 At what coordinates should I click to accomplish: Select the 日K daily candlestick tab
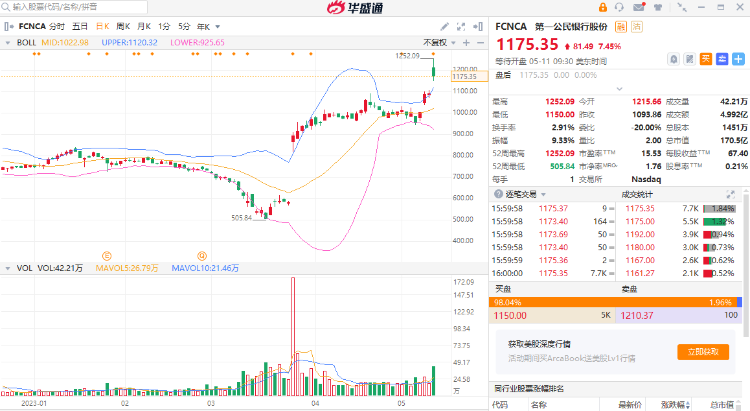click(103, 27)
